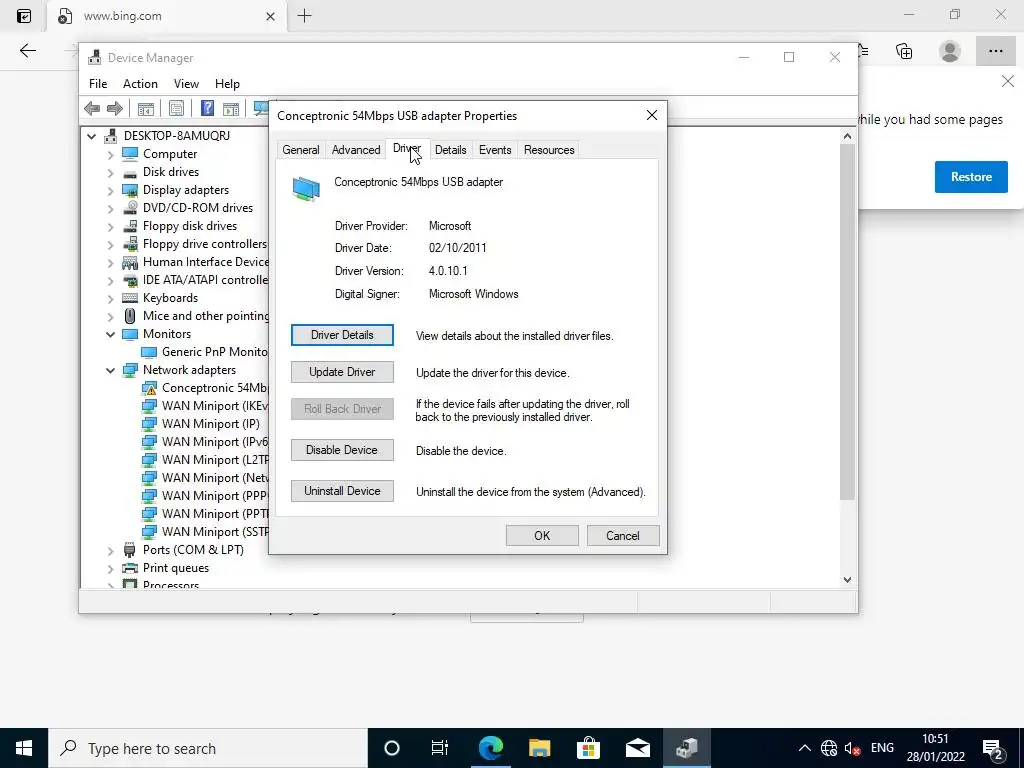This screenshot has height=768, width=1024.
Task: Select the DVD/CD-ROM drives category icon
Action: click(130, 208)
